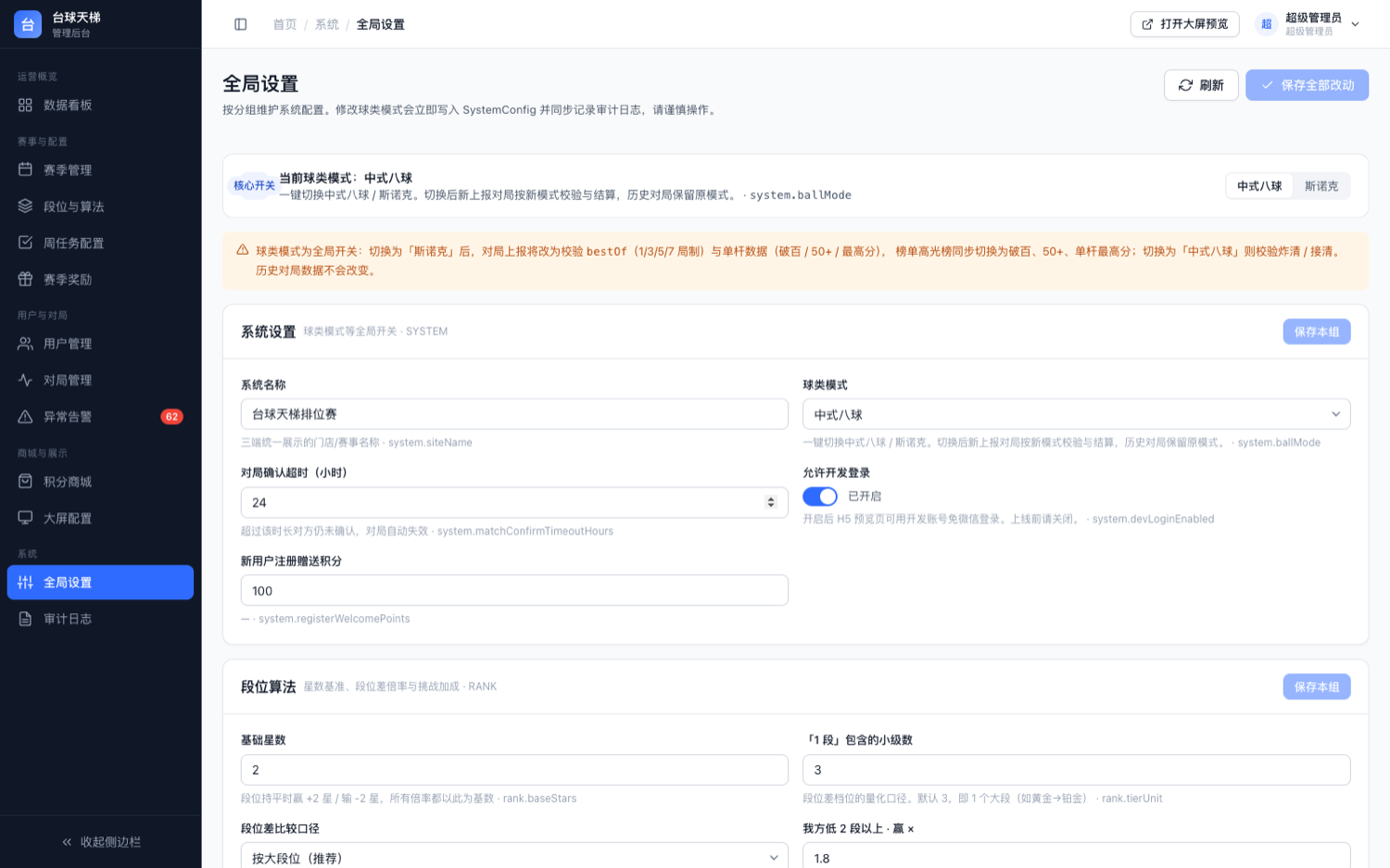
Task: Click the 首页 breadcrumb link
Action: pos(284,24)
